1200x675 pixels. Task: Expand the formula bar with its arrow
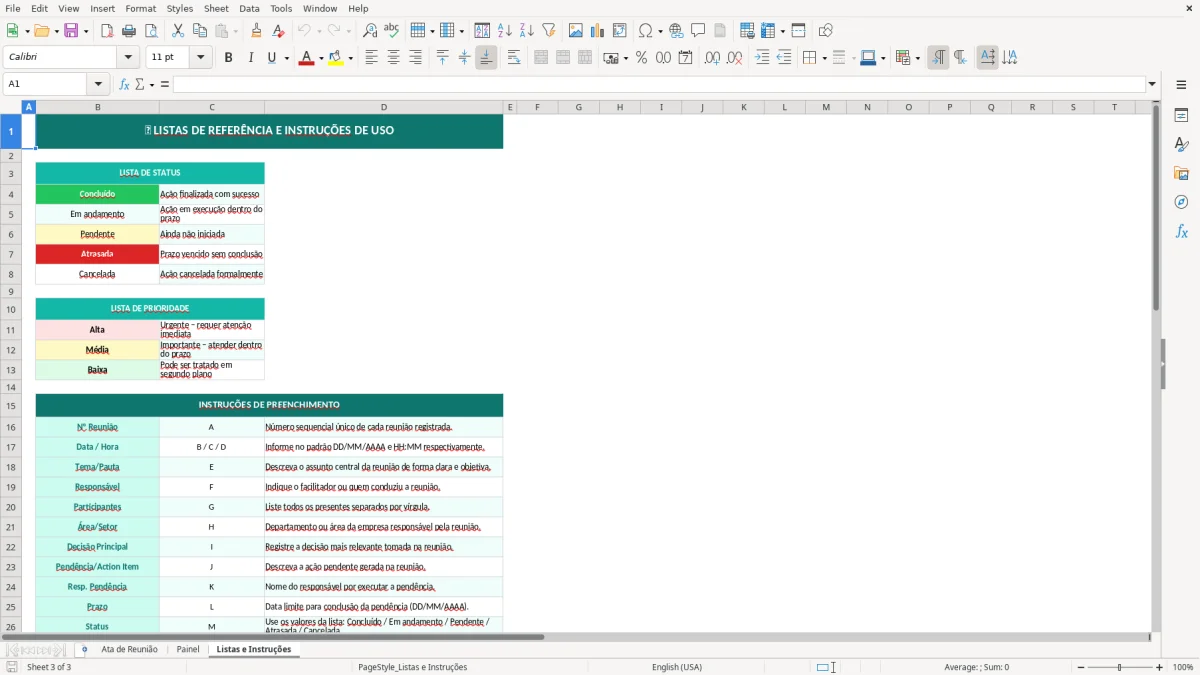[1152, 84]
